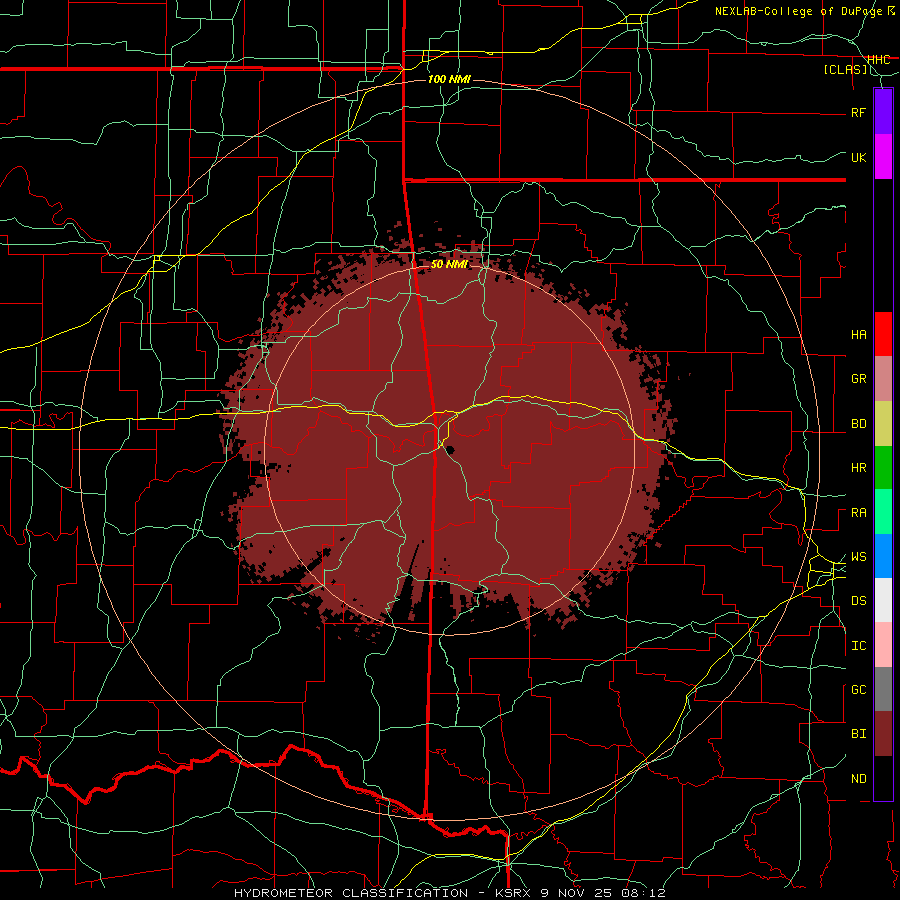Select the WS legend label
The image size is (900, 900).
click(858, 557)
